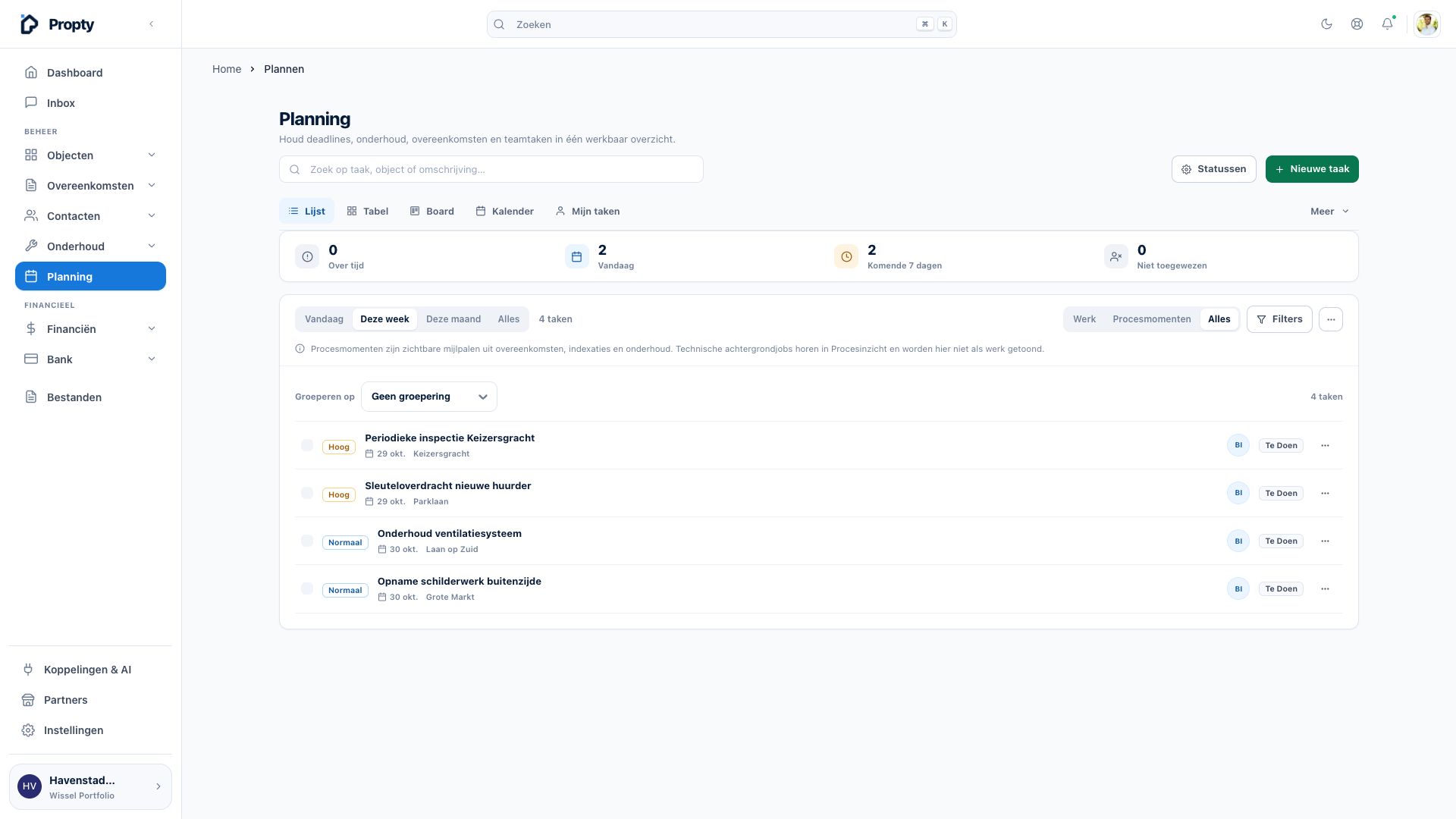Open more options for Sleuteloverdracht nieuwe huurder
Image resolution: width=1456 pixels, height=819 pixels.
pos(1325,494)
